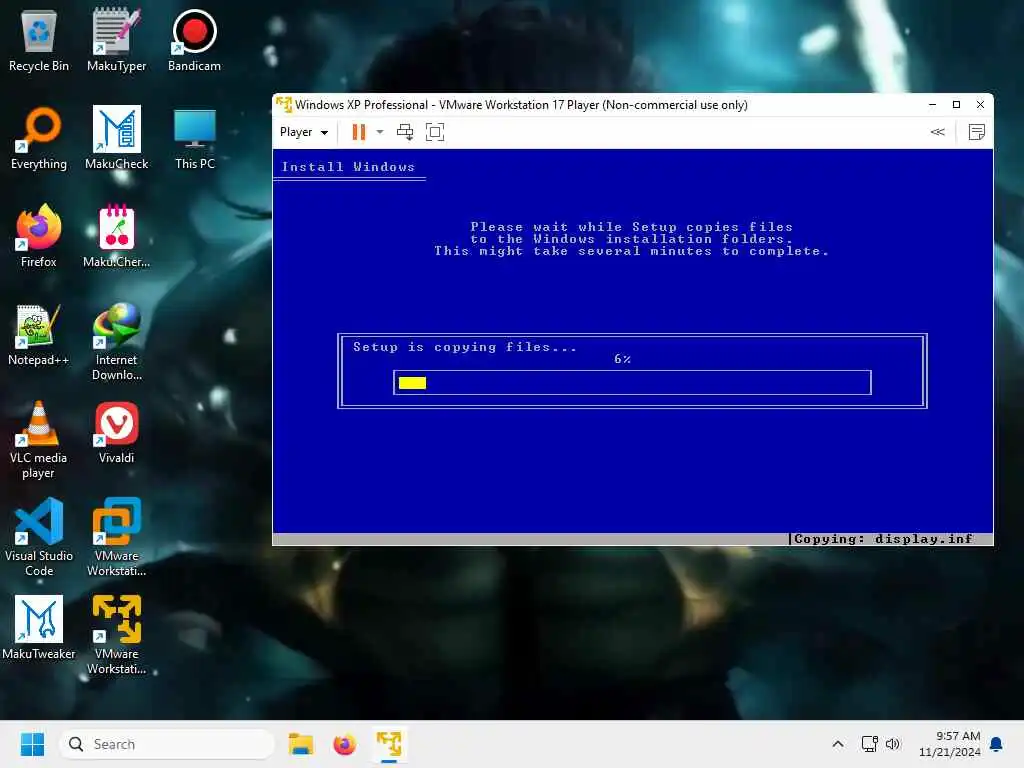Enter full screen mode in VMware
The width and height of the screenshot is (1024, 768).
pos(435,132)
